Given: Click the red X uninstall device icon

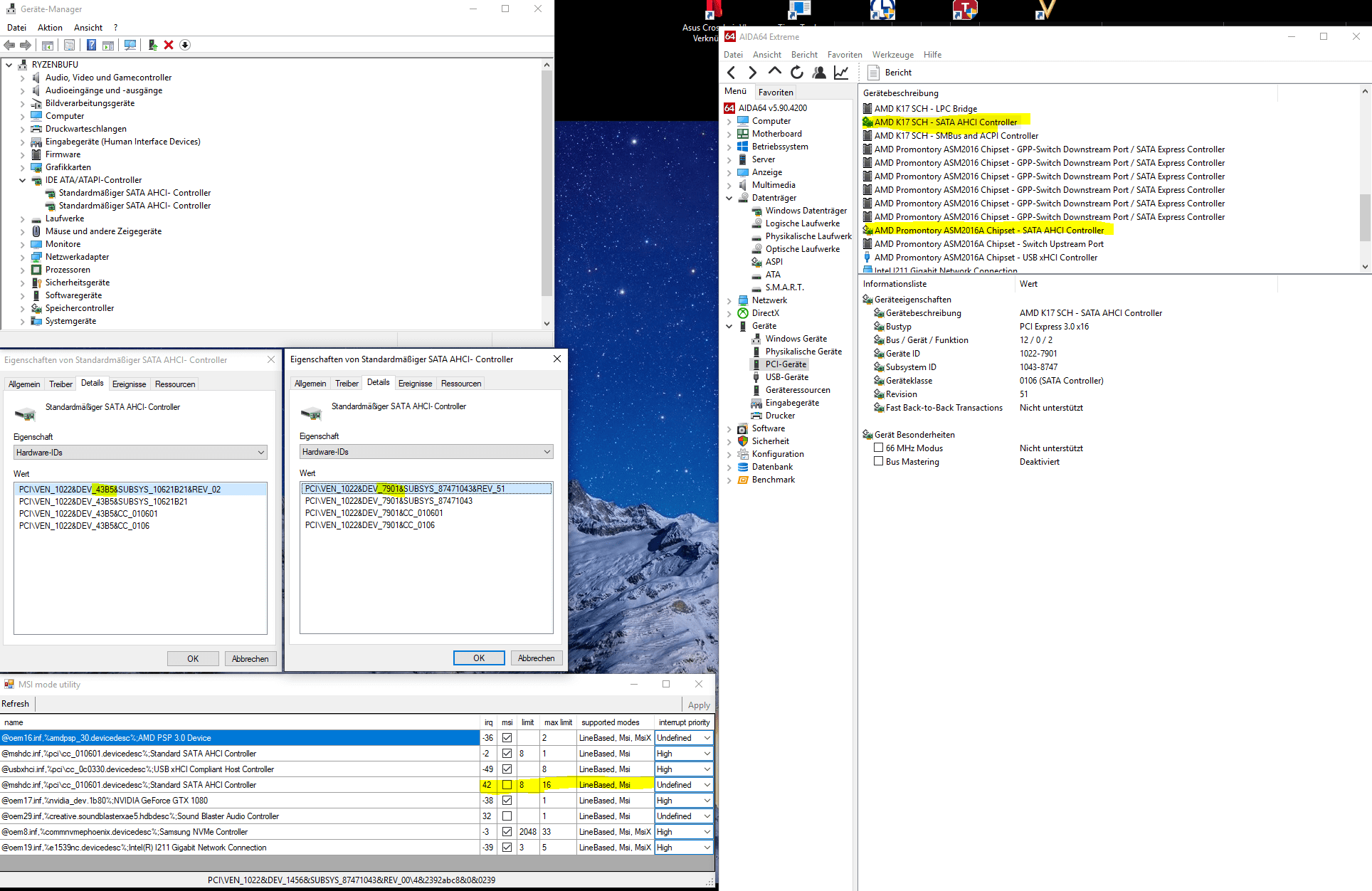Looking at the screenshot, I should (169, 45).
